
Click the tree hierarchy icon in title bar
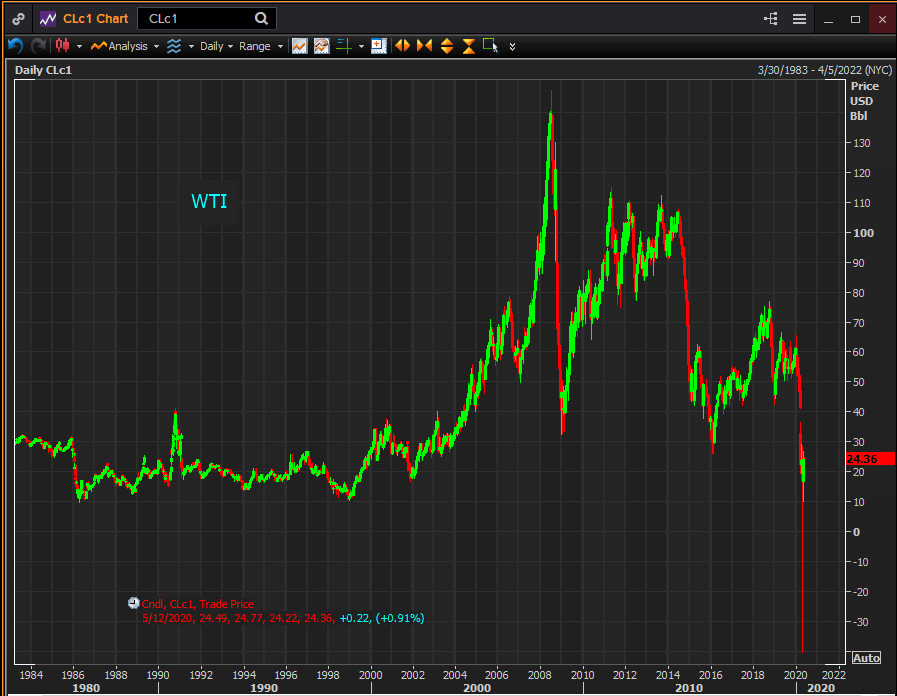pyautogui.click(x=771, y=19)
